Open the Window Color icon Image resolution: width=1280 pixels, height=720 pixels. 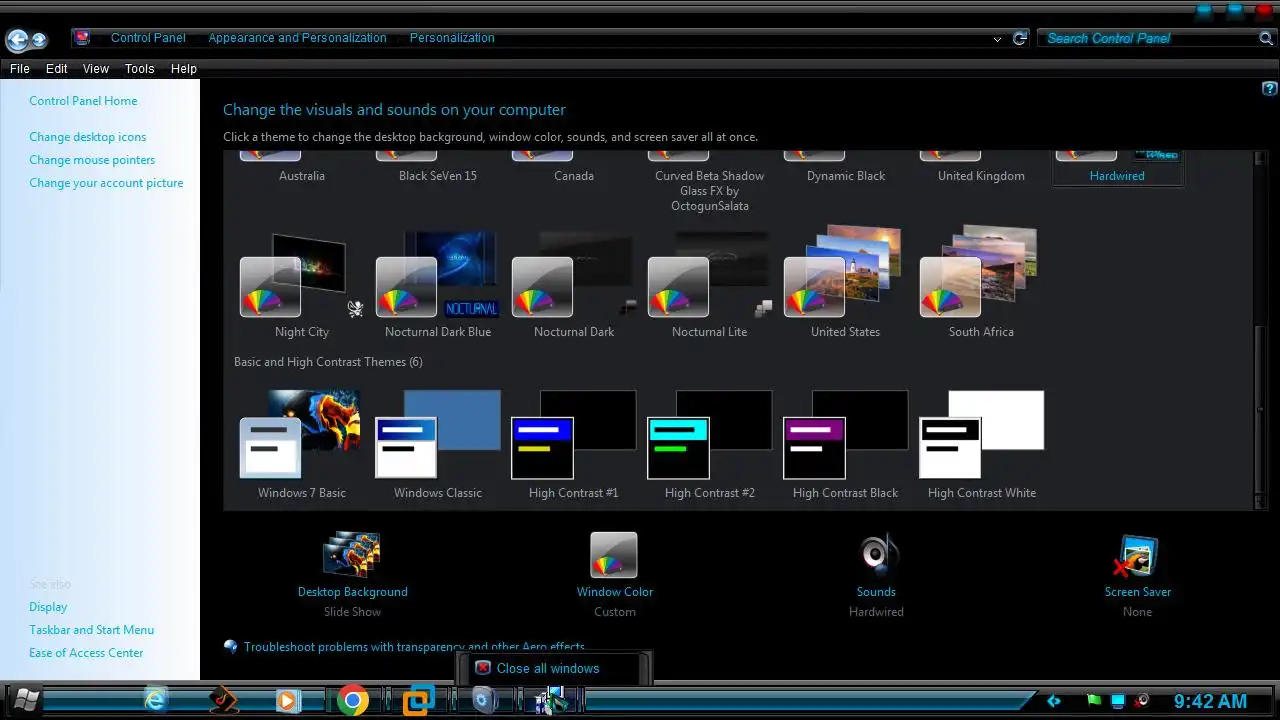(x=614, y=555)
